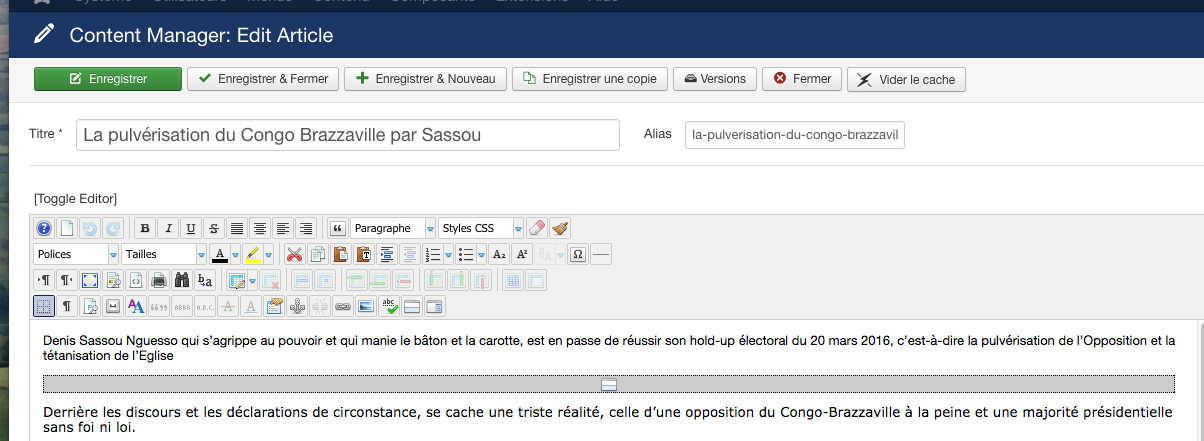
Task: Click the binoculars Find icon
Action: pyautogui.click(x=183, y=280)
